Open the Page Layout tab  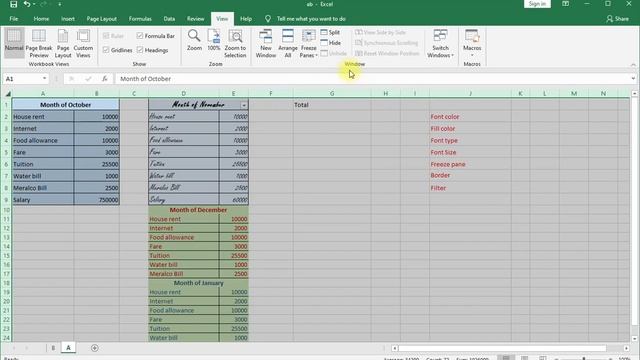pyautogui.click(x=102, y=19)
